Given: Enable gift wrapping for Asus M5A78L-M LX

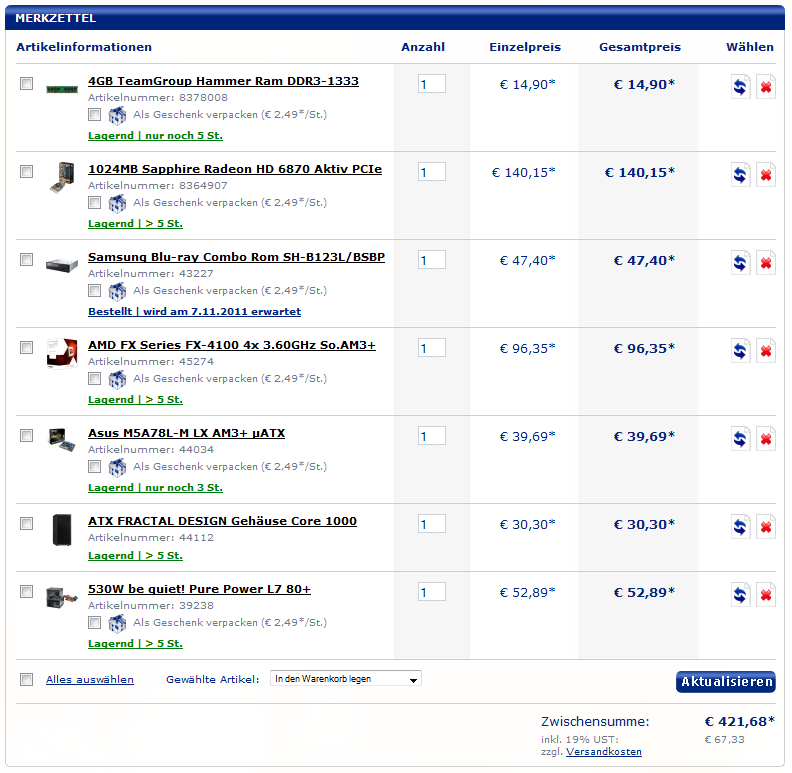Looking at the screenshot, I should click(94, 466).
